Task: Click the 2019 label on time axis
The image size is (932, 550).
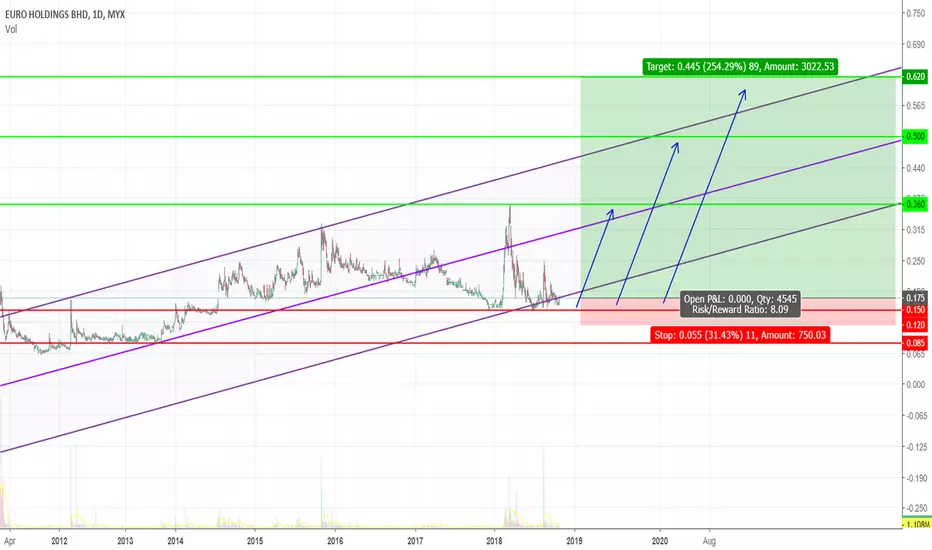Action: tap(574, 541)
